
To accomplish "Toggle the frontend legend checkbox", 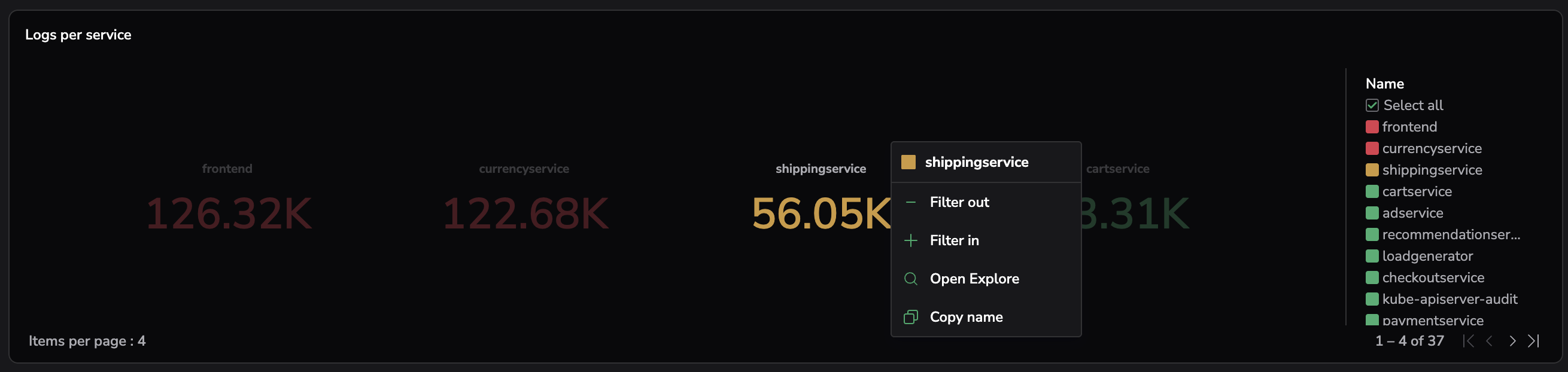I will click(1372, 127).
